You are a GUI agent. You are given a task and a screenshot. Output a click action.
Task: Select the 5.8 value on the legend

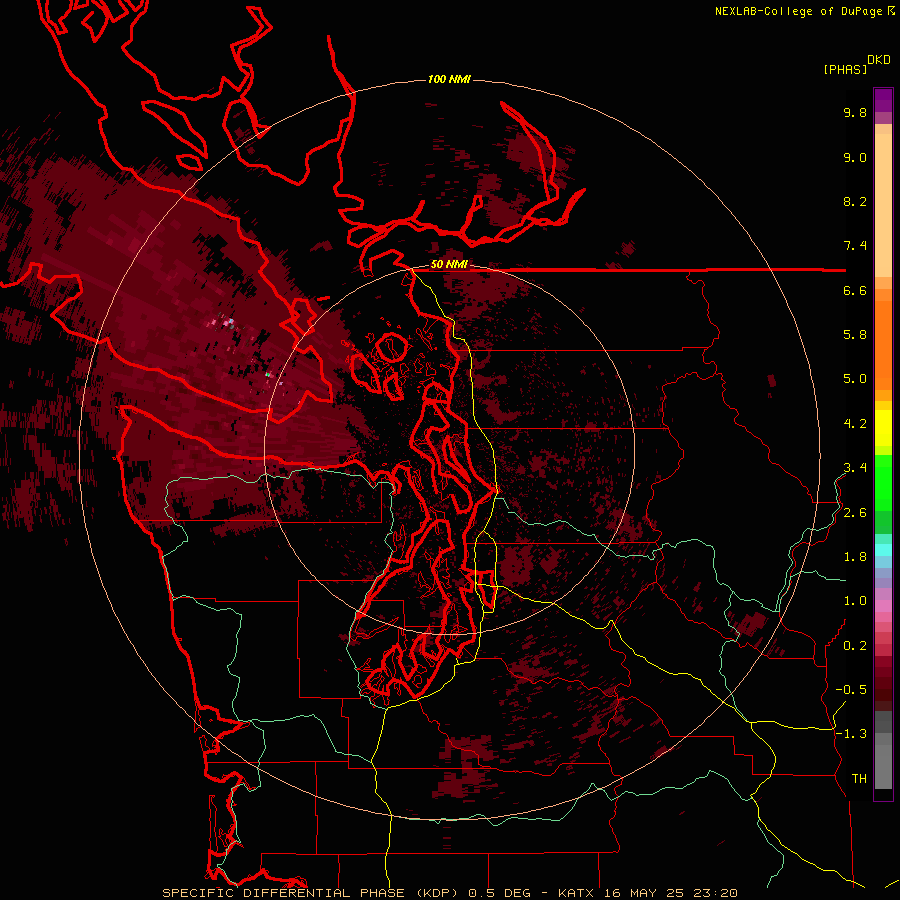coord(855,335)
